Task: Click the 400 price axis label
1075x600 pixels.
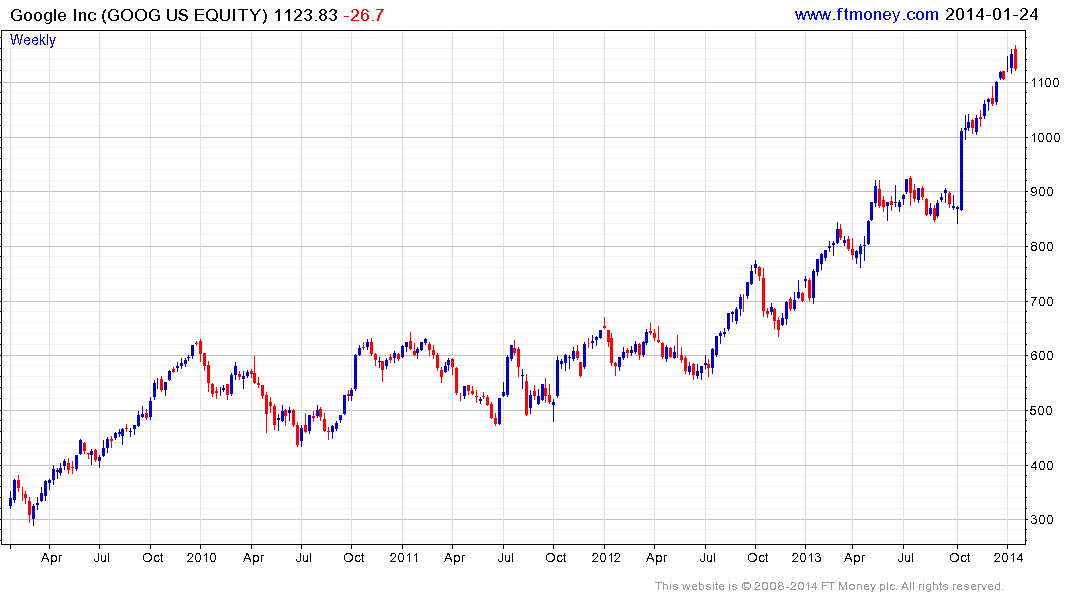Action: [x=1041, y=466]
